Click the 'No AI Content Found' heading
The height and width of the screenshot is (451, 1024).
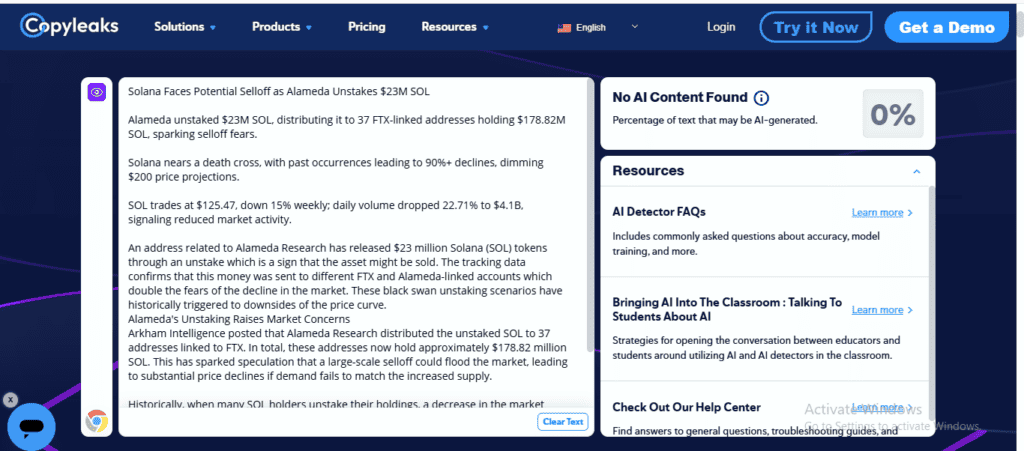(680, 97)
